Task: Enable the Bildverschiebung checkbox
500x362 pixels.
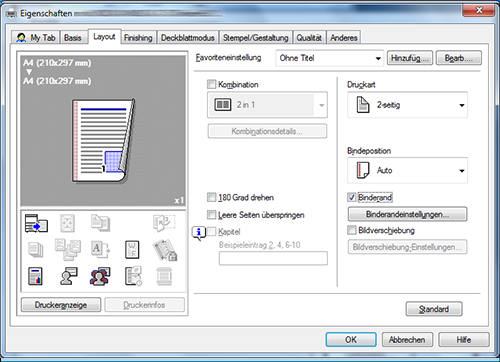Action: pos(352,230)
